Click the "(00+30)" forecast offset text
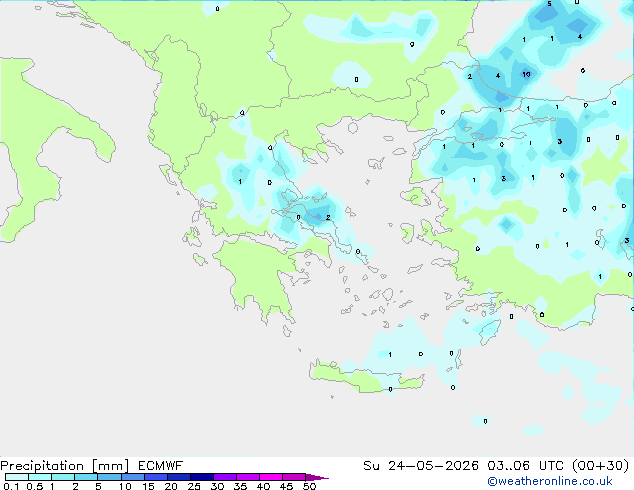Screen dimensions: 634x490 (x=601, y=466)
